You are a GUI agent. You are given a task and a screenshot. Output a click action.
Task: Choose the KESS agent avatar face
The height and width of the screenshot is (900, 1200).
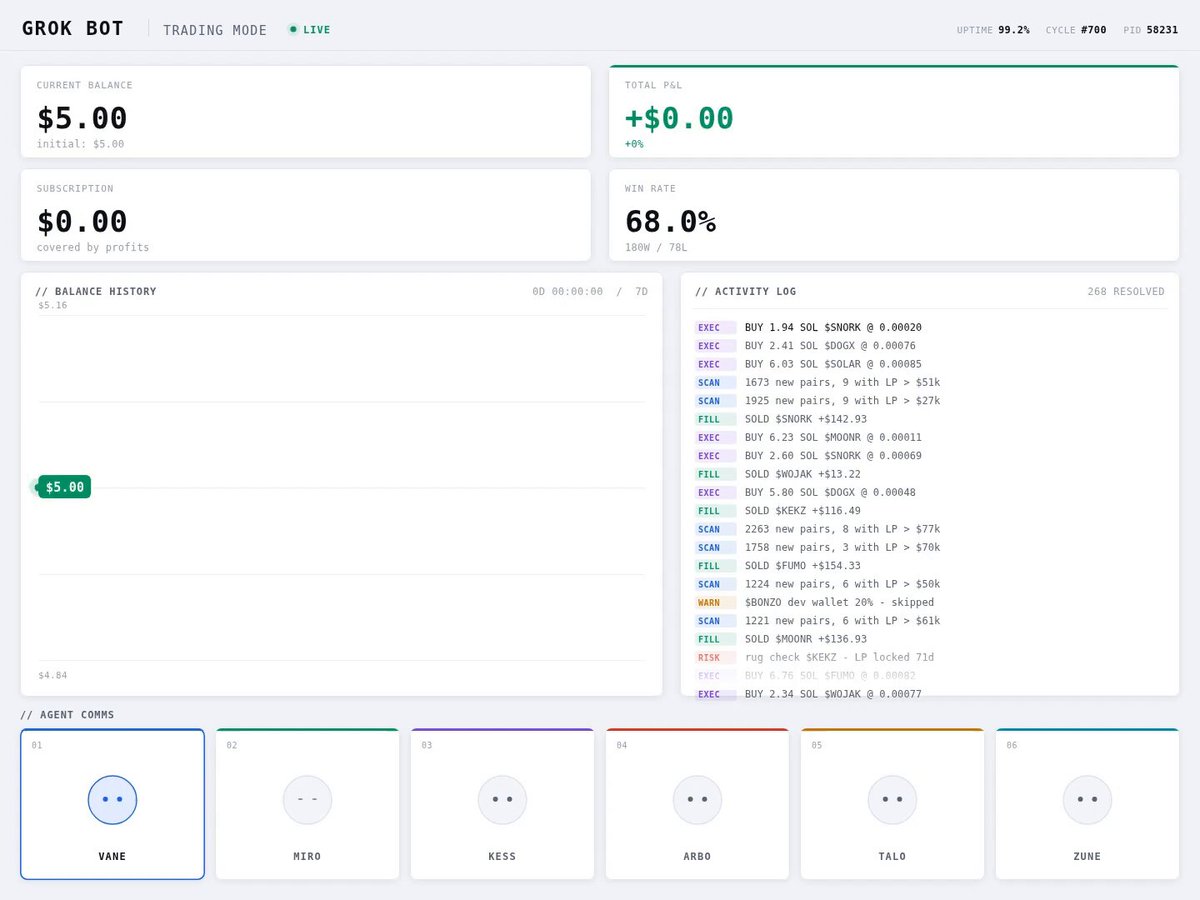(502, 800)
